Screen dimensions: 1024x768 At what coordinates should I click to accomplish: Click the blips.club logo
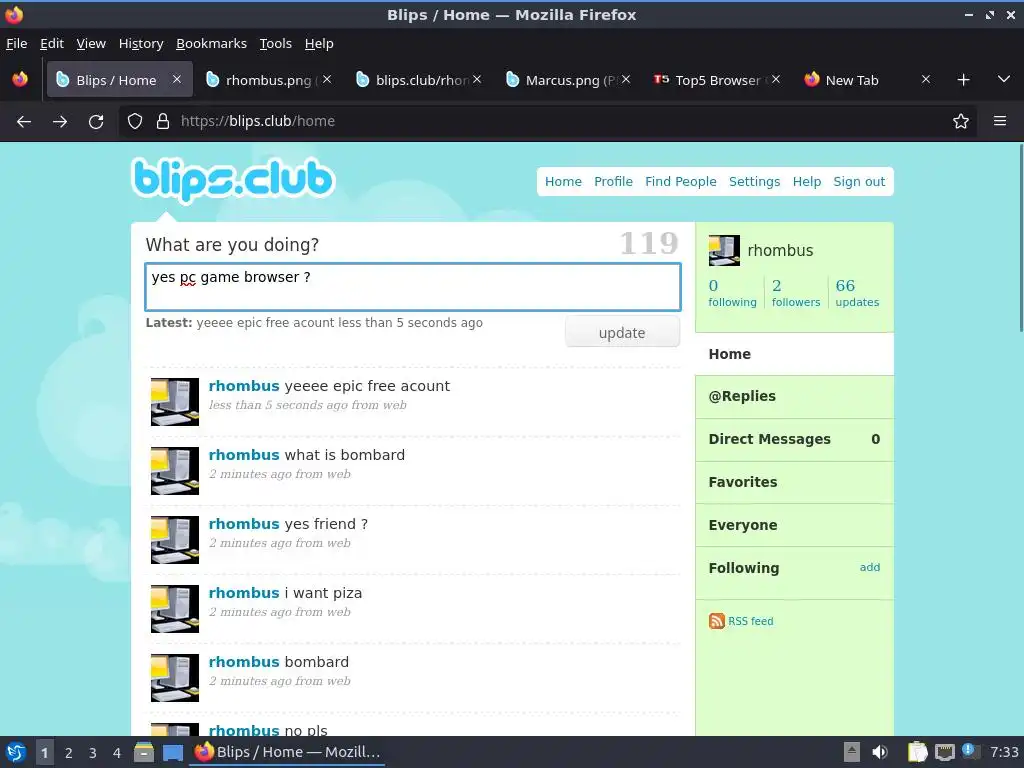(233, 179)
